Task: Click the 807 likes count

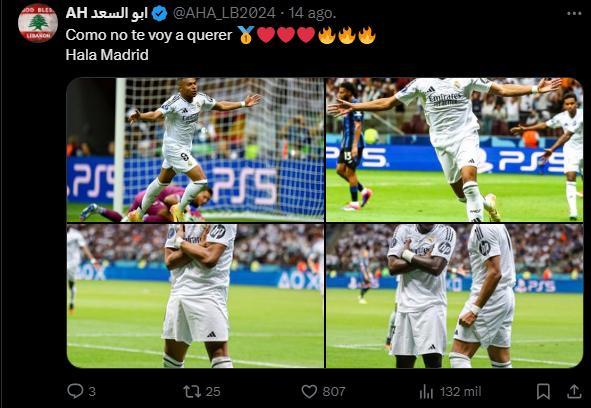Action: click(x=334, y=391)
